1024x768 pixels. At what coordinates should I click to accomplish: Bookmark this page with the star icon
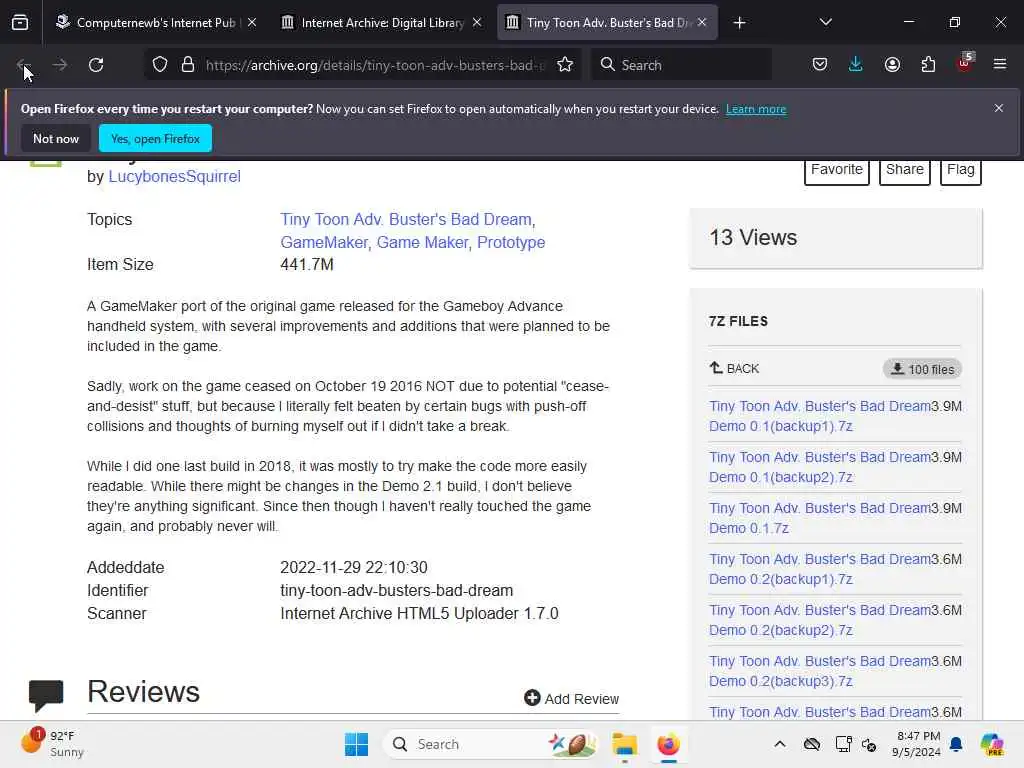pos(565,65)
